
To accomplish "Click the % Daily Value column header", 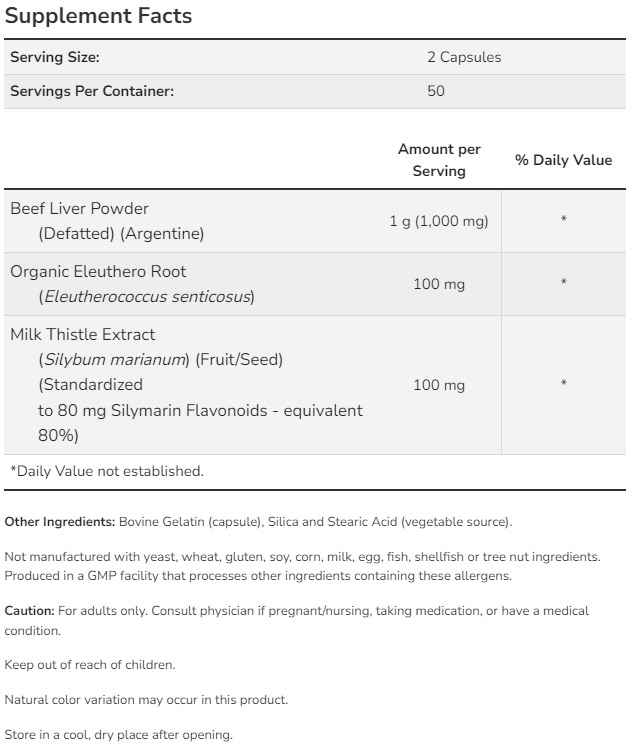I will [563, 160].
